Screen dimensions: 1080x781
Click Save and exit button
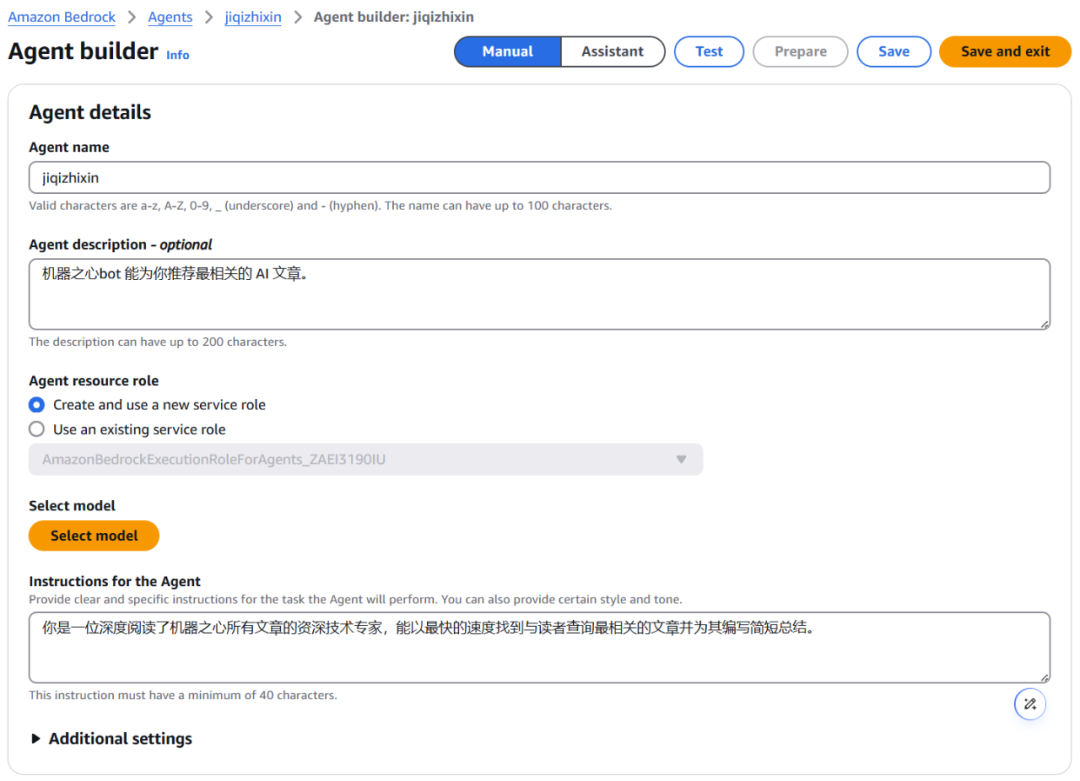(1005, 52)
